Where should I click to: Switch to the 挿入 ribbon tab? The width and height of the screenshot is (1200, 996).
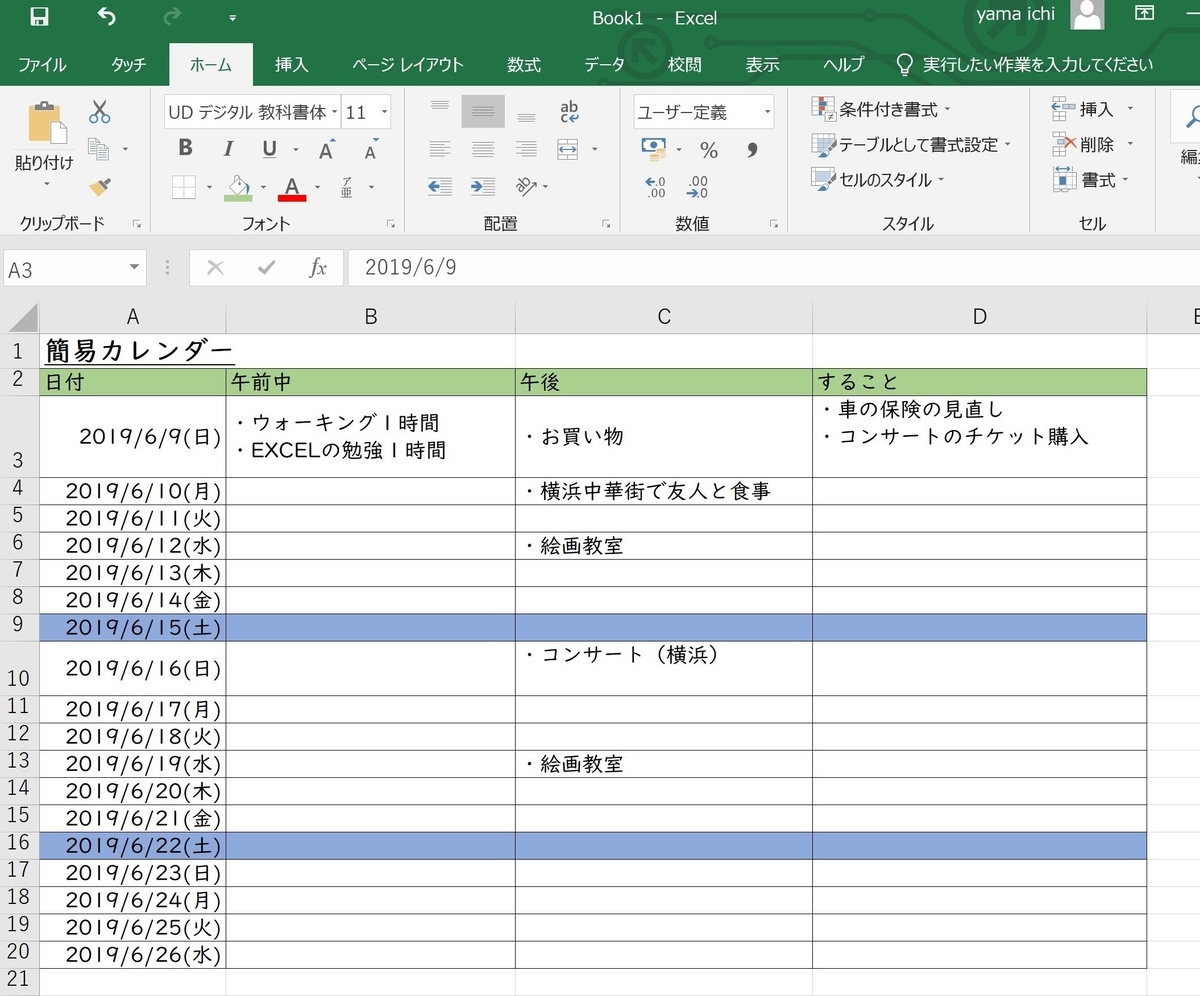pyautogui.click(x=291, y=64)
